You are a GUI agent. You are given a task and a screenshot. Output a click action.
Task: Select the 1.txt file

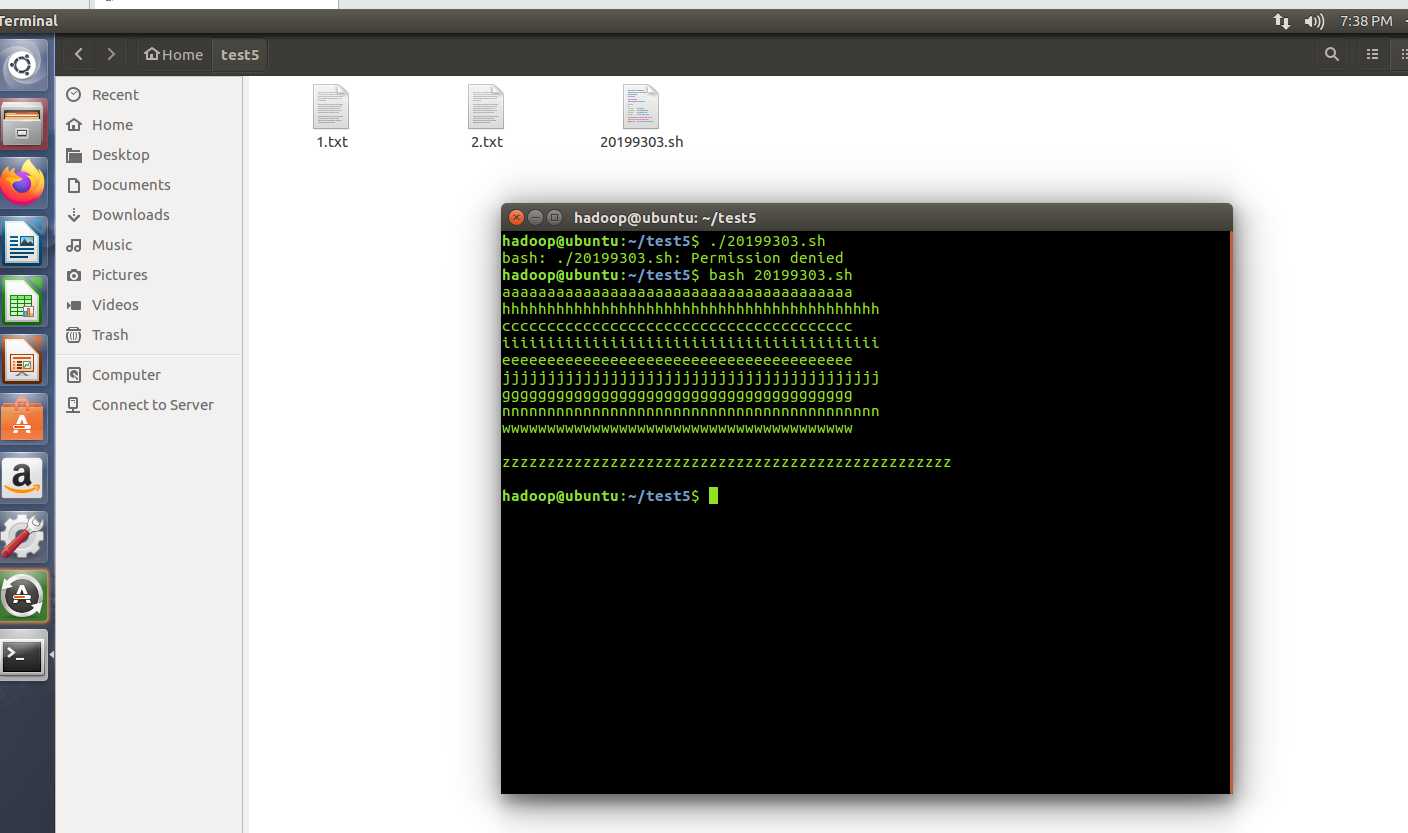pos(332,117)
